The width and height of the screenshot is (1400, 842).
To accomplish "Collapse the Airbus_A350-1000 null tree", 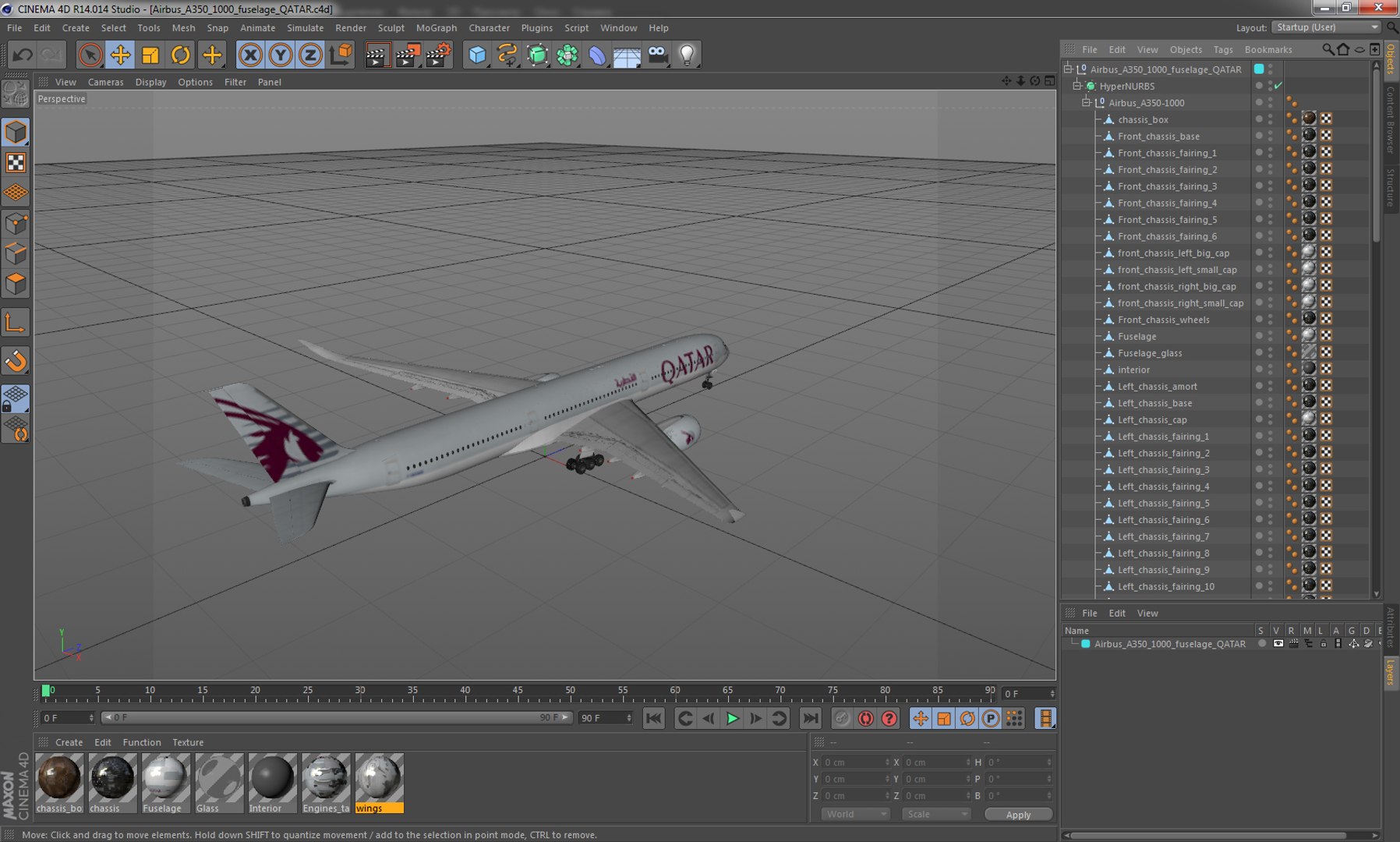I will coord(1086,102).
